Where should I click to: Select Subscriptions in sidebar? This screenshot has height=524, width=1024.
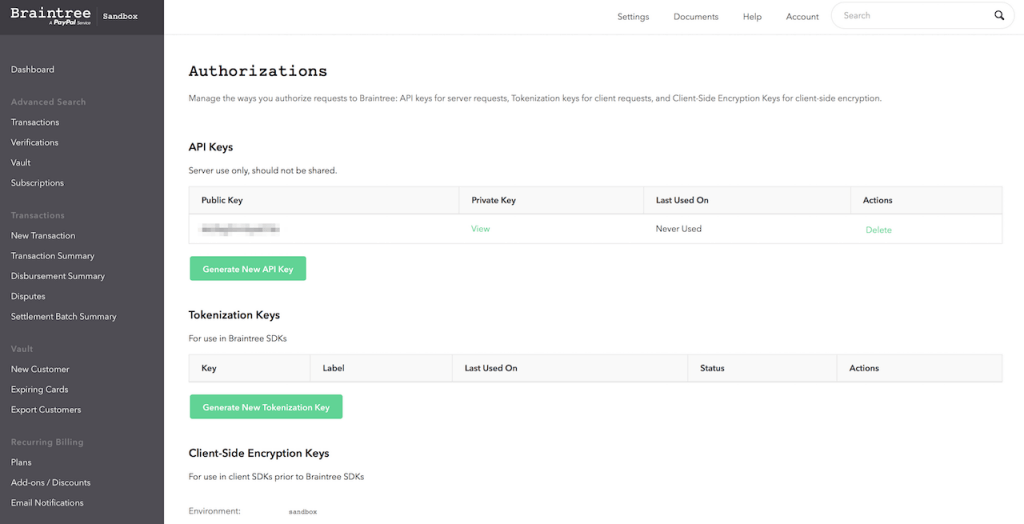tap(37, 183)
